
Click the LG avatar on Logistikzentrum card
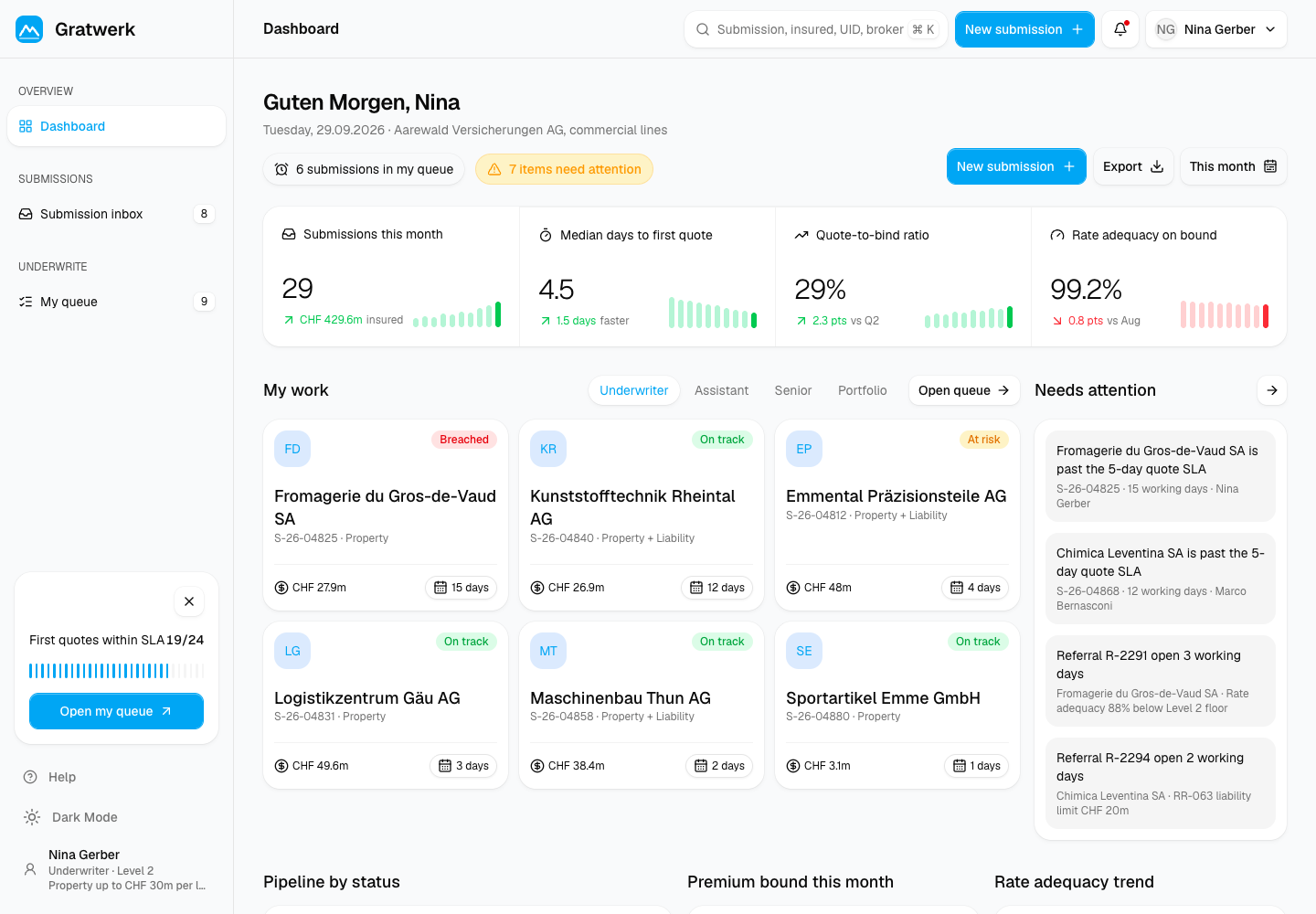pos(292,651)
